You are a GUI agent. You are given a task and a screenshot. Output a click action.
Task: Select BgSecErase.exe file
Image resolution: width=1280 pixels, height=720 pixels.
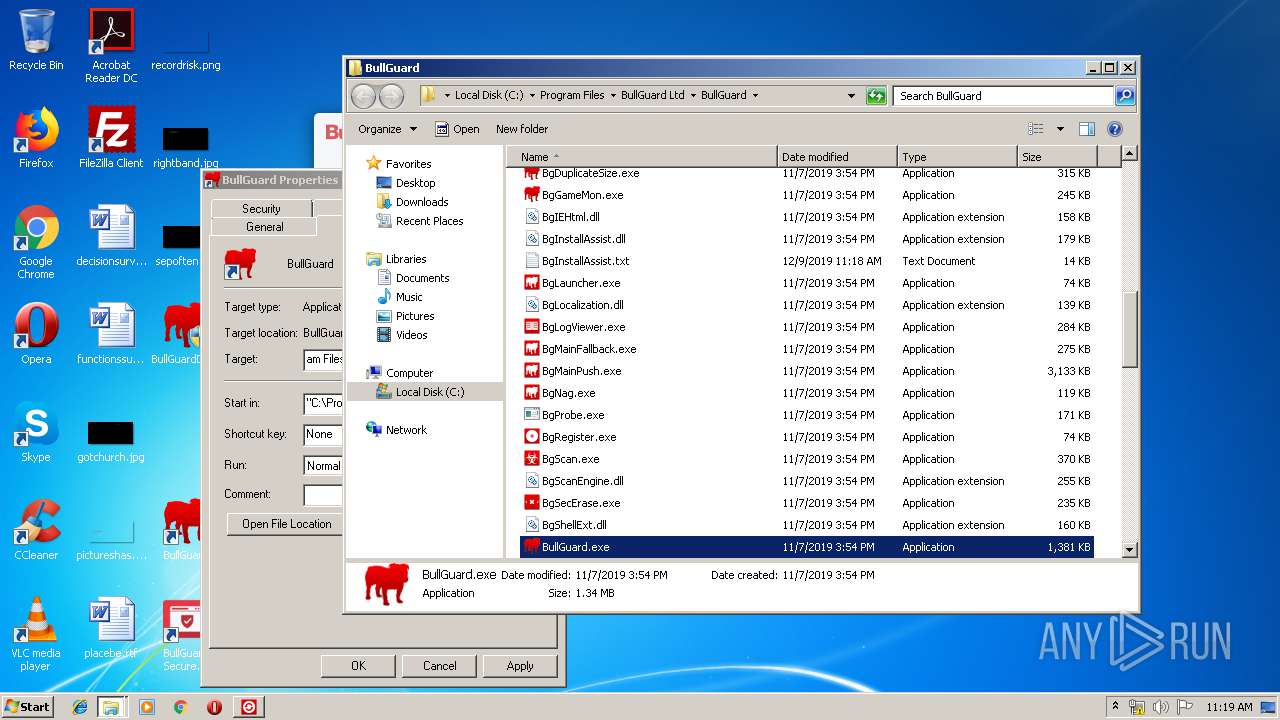click(580, 503)
